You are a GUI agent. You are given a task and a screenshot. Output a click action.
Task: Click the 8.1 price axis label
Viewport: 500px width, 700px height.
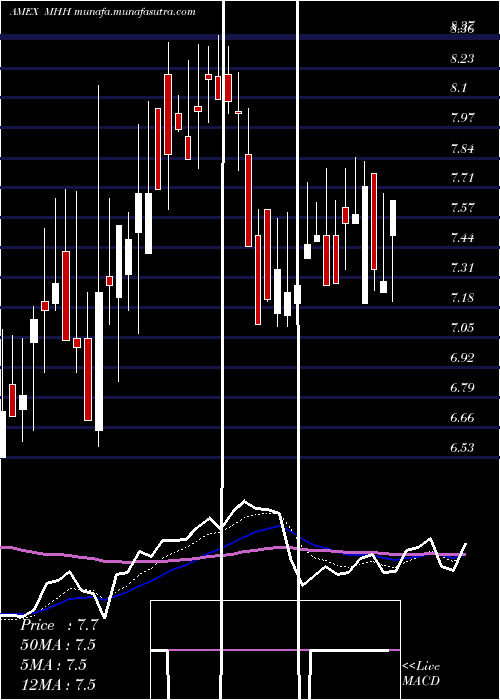click(458, 88)
